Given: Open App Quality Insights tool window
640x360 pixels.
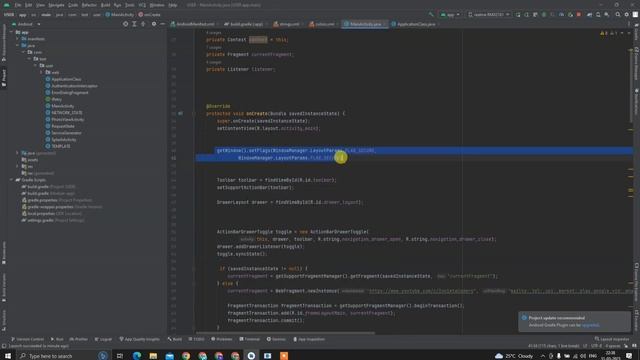Looking at the screenshot, I should 140,339.
